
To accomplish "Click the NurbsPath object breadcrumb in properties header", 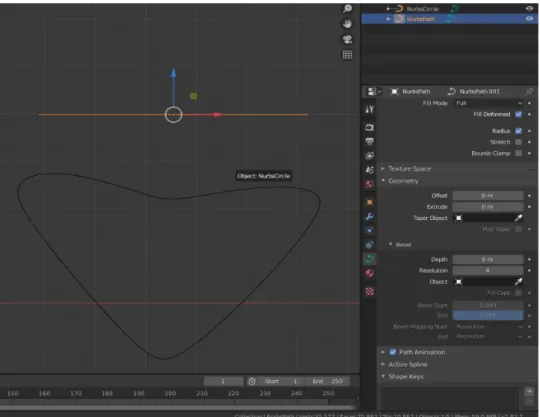I will (416, 92).
